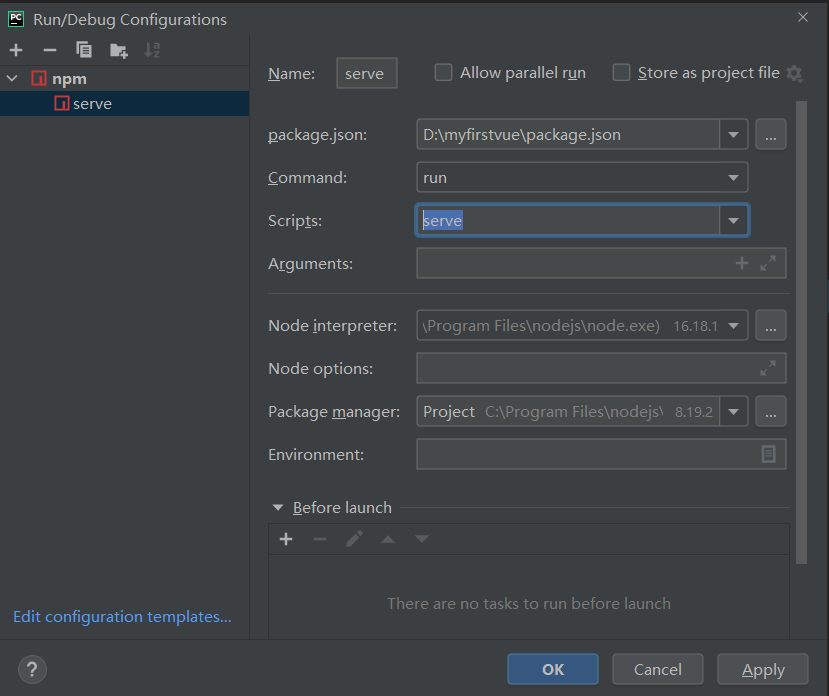Click the Sort Configurations alphabetically icon
The height and width of the screenshot is (696, 829).
[x=152, y=50]
